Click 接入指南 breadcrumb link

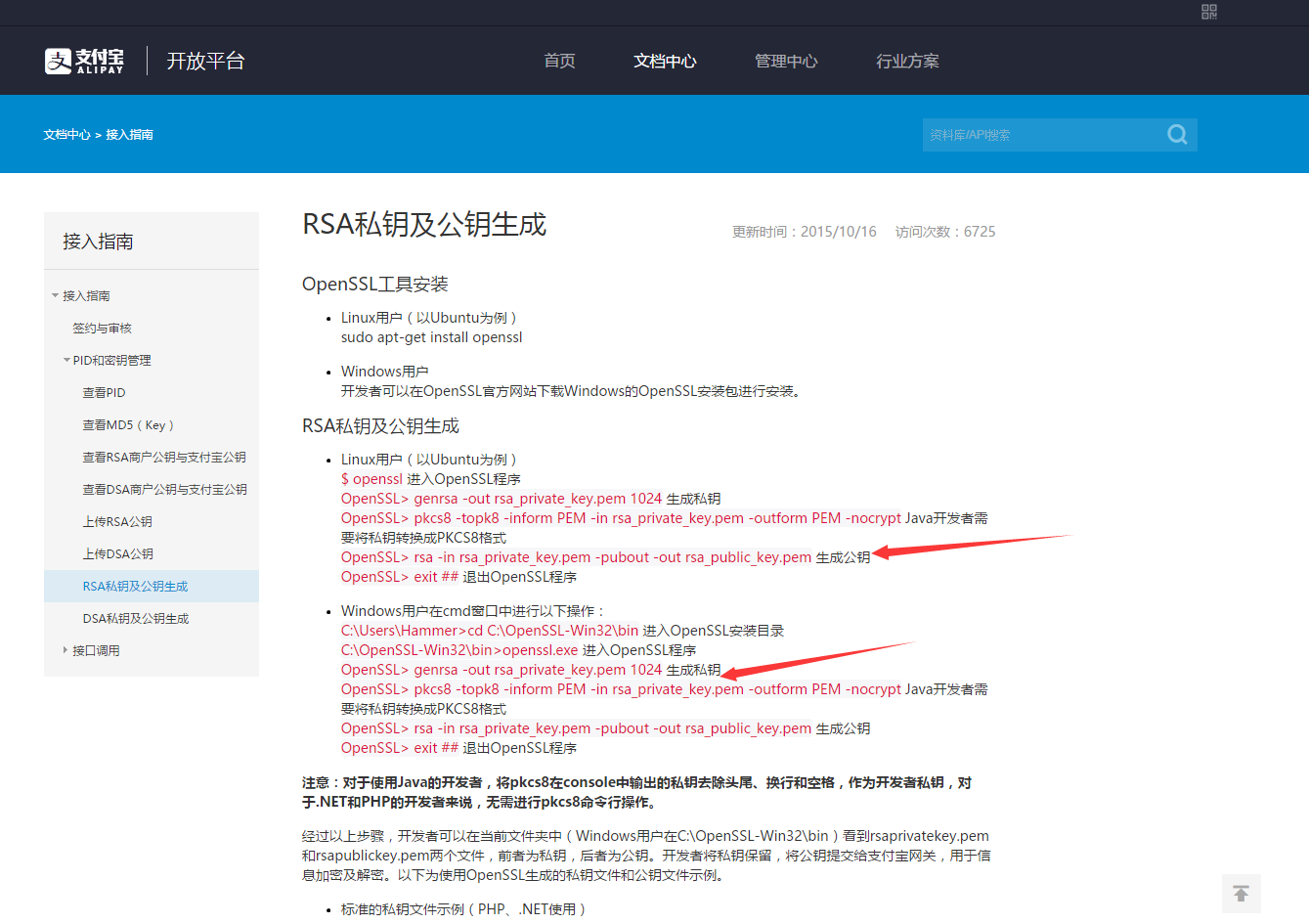(129, 135)
